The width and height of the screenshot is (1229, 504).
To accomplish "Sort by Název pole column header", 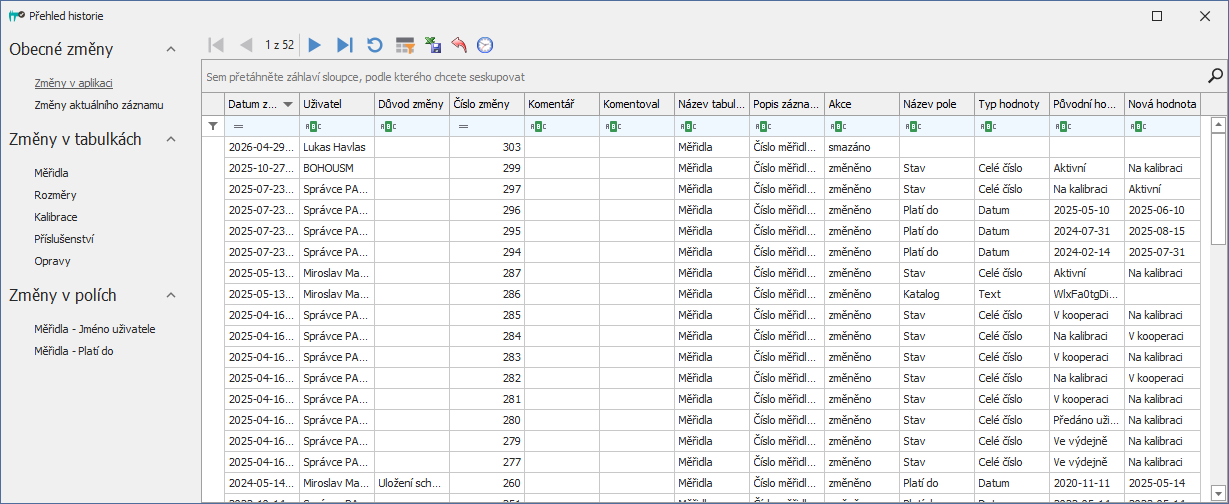I will coord(937,104).
